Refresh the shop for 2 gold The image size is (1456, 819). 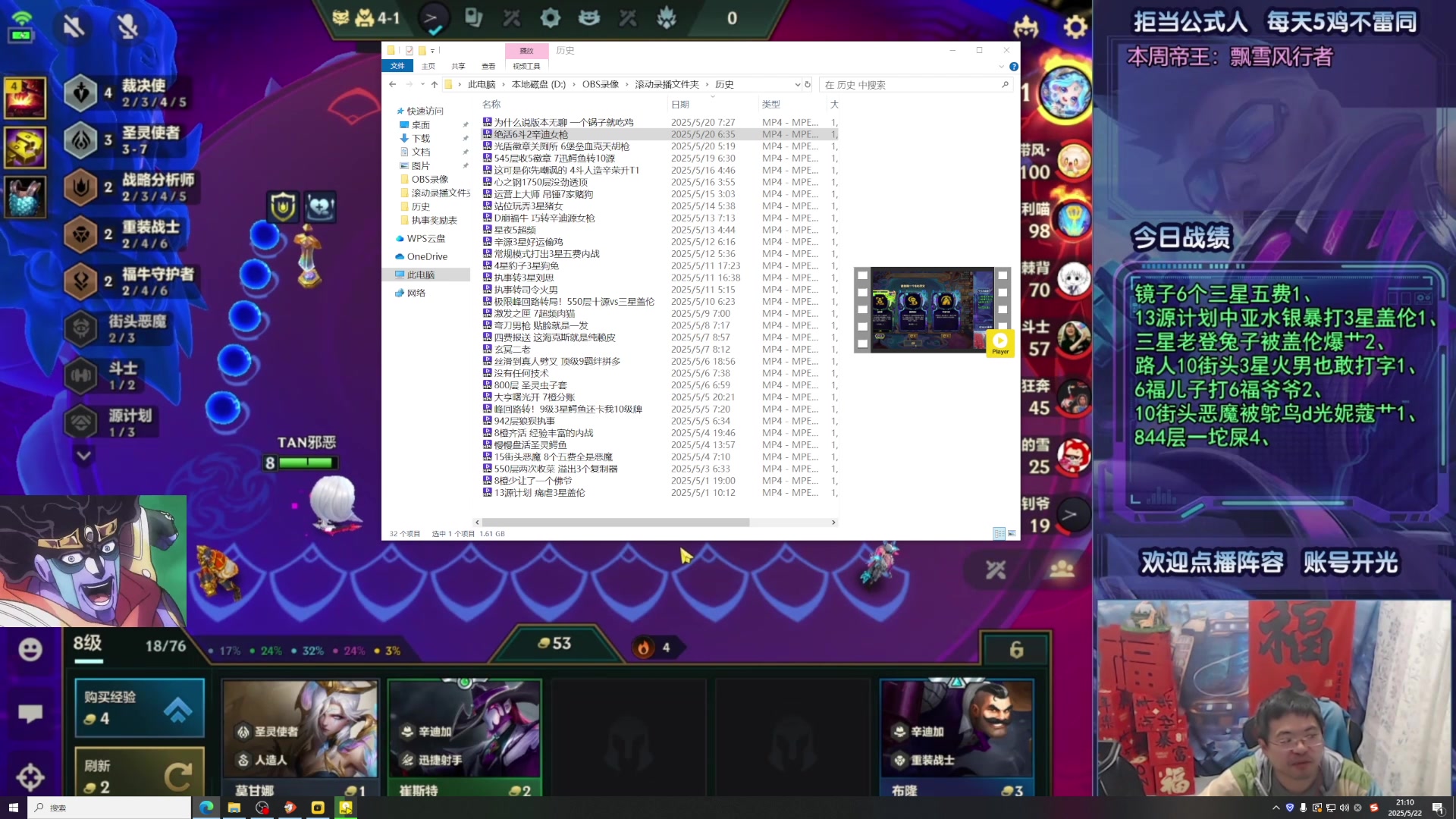(x=140, y=773)
